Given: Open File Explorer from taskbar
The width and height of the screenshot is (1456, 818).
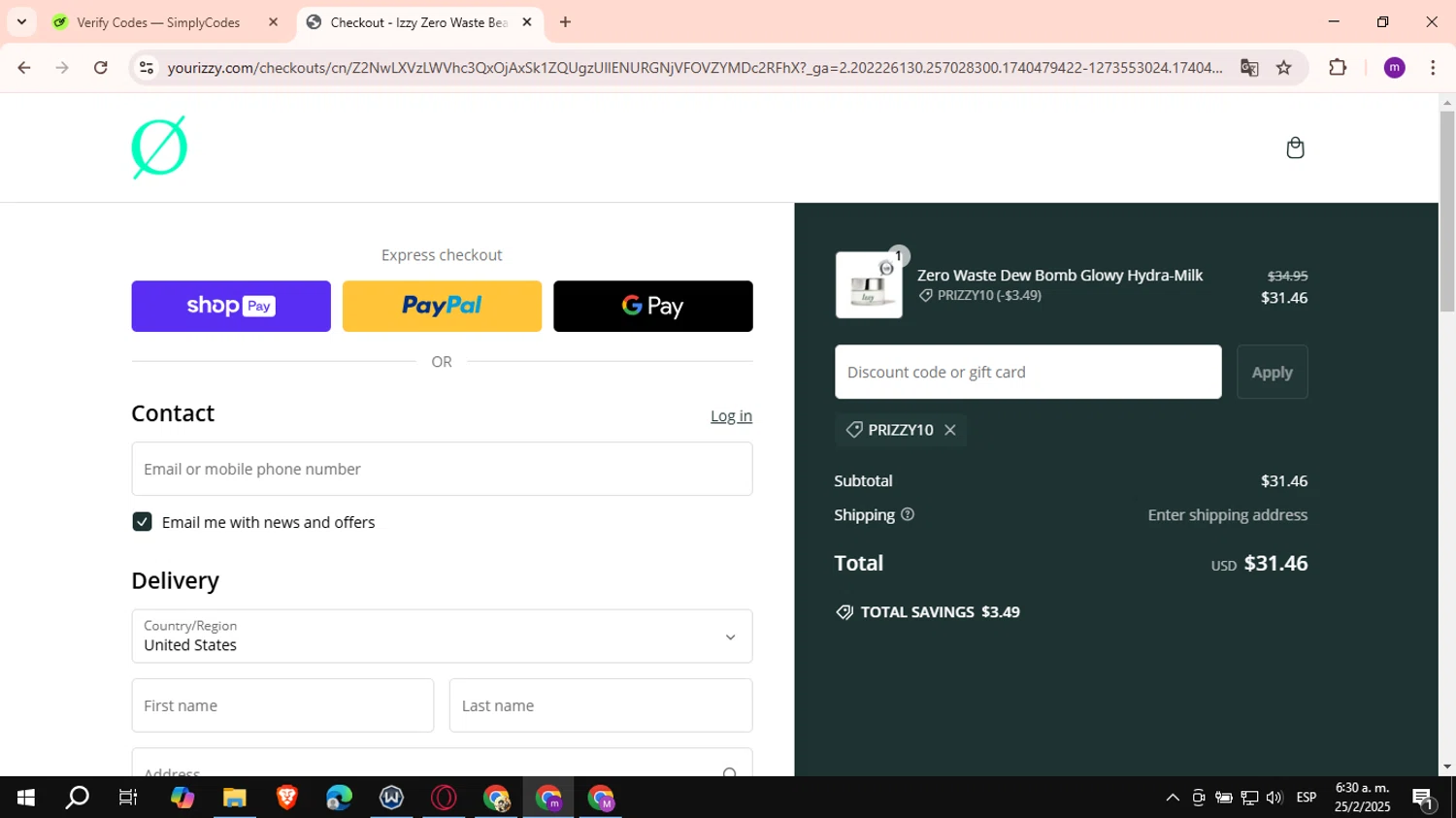Looking at the screenshot, I should tap(234, 798).
